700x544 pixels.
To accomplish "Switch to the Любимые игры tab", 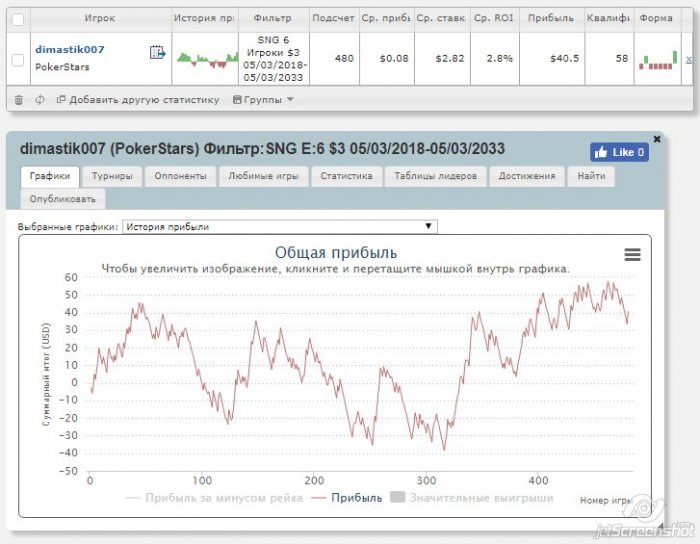I will [x=263, y=176].
